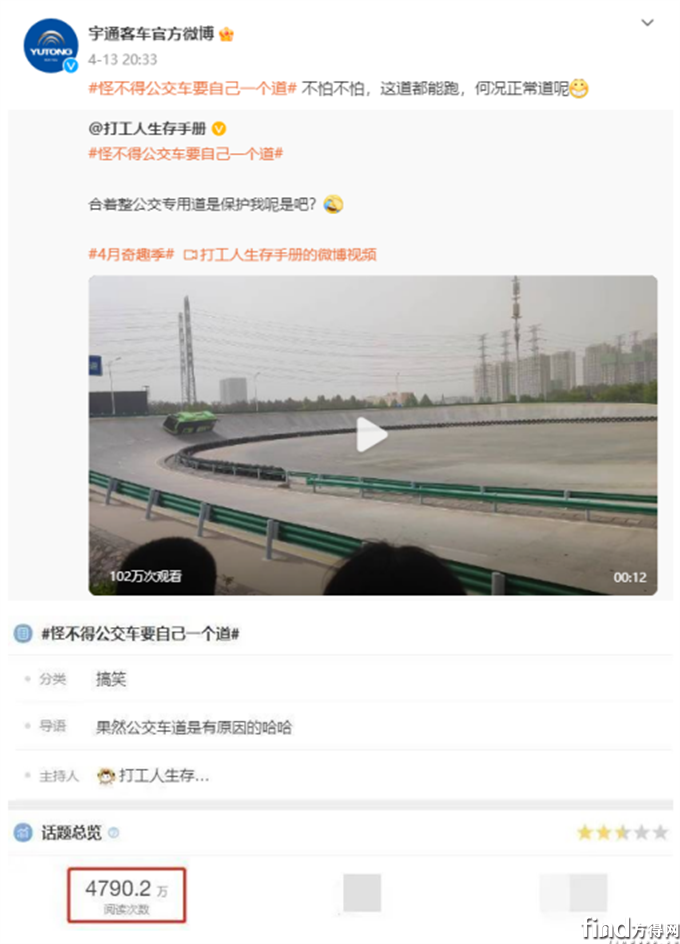Open the Yutong Bus profile avatar
This screenshot has height=944, width=680.
pos(51,46)
